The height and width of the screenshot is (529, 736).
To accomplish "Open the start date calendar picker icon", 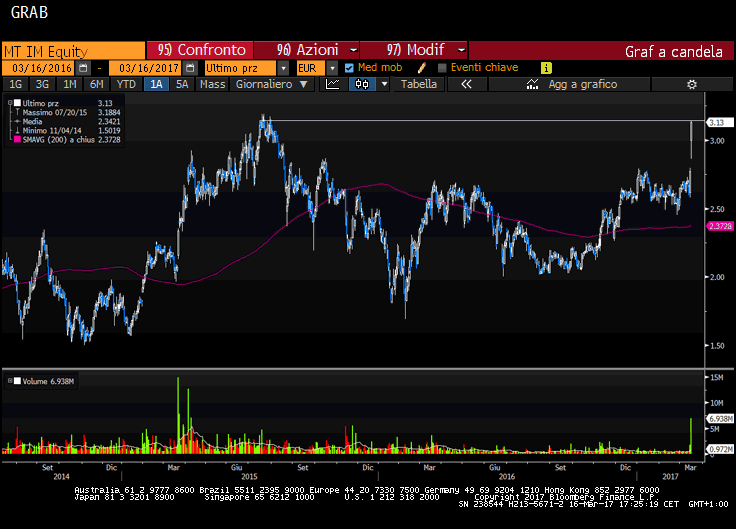I will (84, 67).
